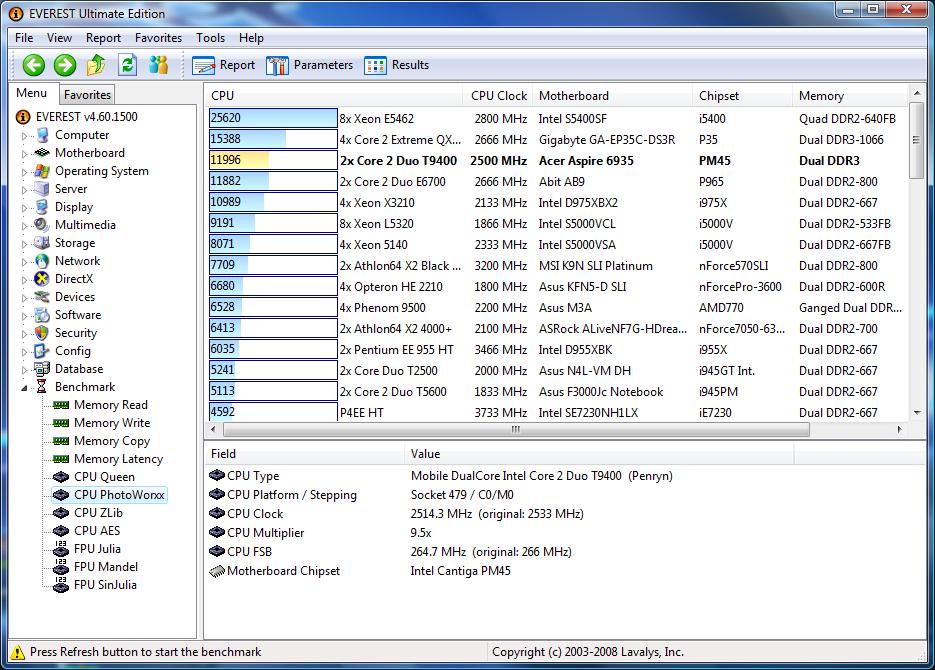
Task: Expand the Computer tree node
Action: [x=24, y=136]
